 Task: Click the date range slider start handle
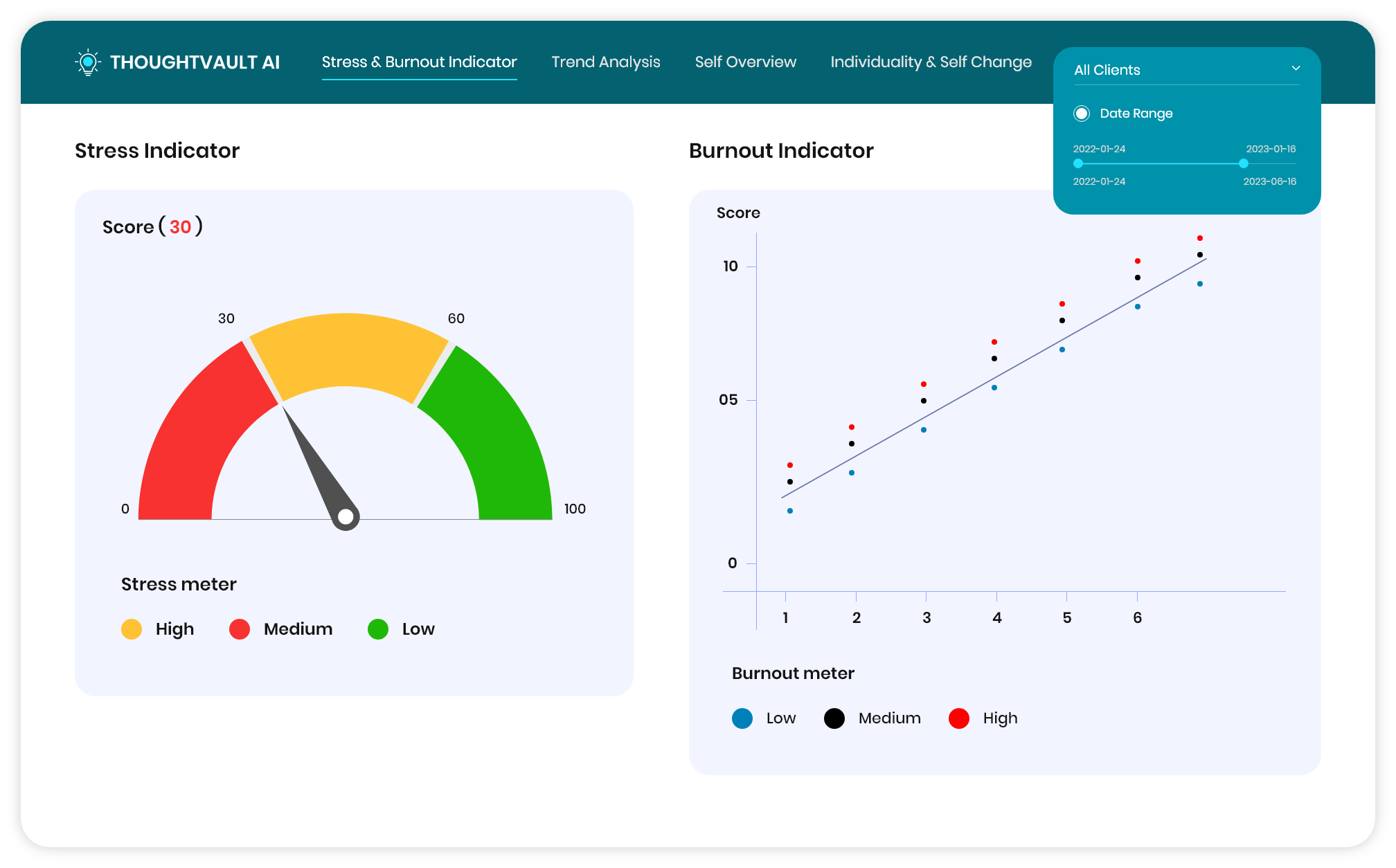[1078, 163]
